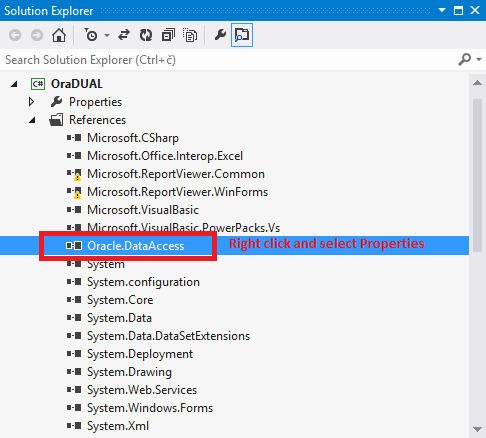Toggle Preview Selected Items button
The width and height of the screenshot is (486, 438).
click(x=242, y=35)
